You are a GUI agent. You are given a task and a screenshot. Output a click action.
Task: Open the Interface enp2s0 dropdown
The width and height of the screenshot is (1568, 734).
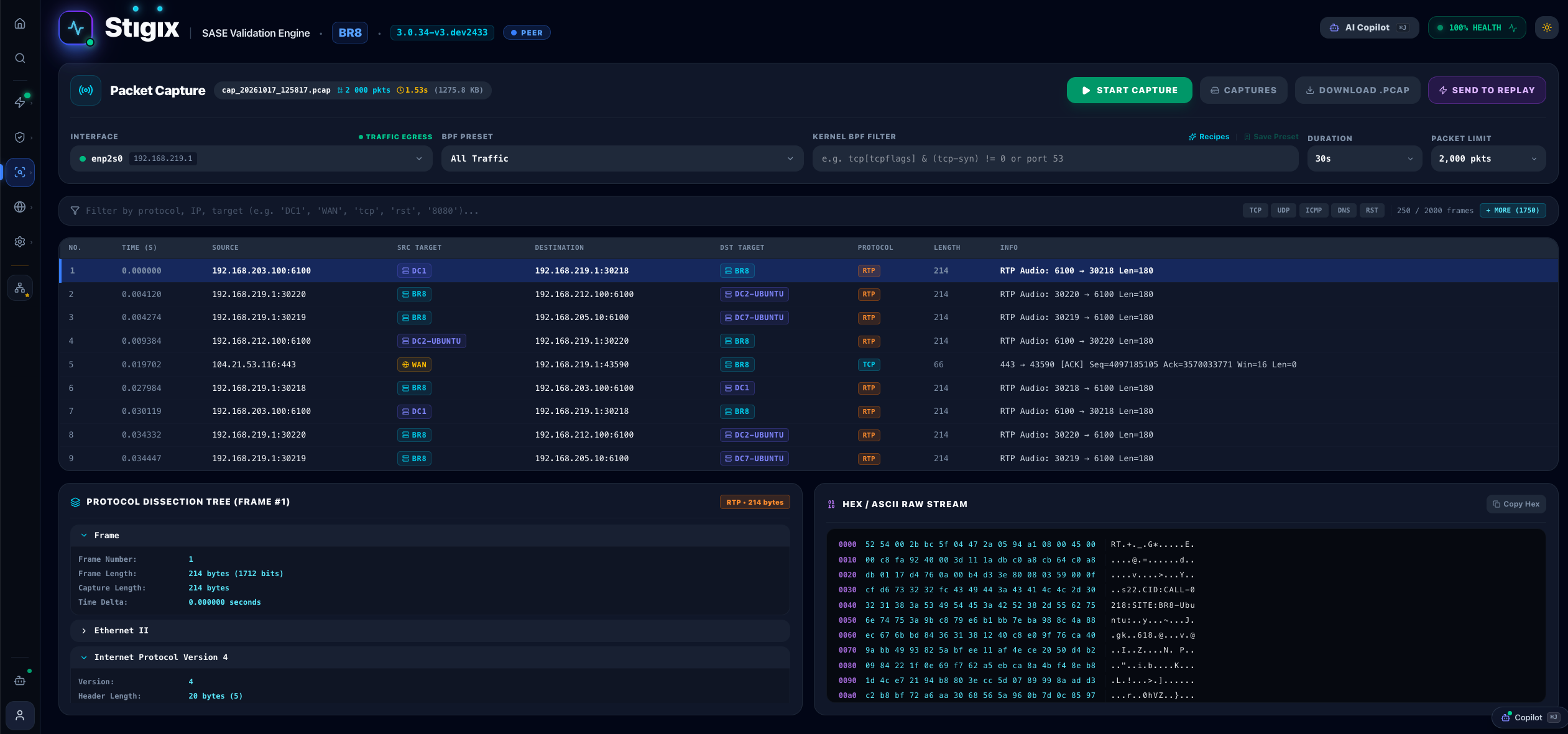coord(251,158)
